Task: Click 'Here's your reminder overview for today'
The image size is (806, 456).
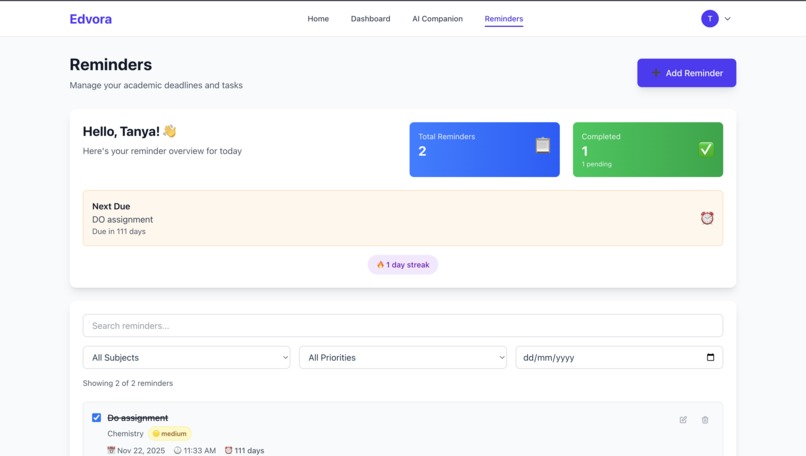Action: [162, 151]
